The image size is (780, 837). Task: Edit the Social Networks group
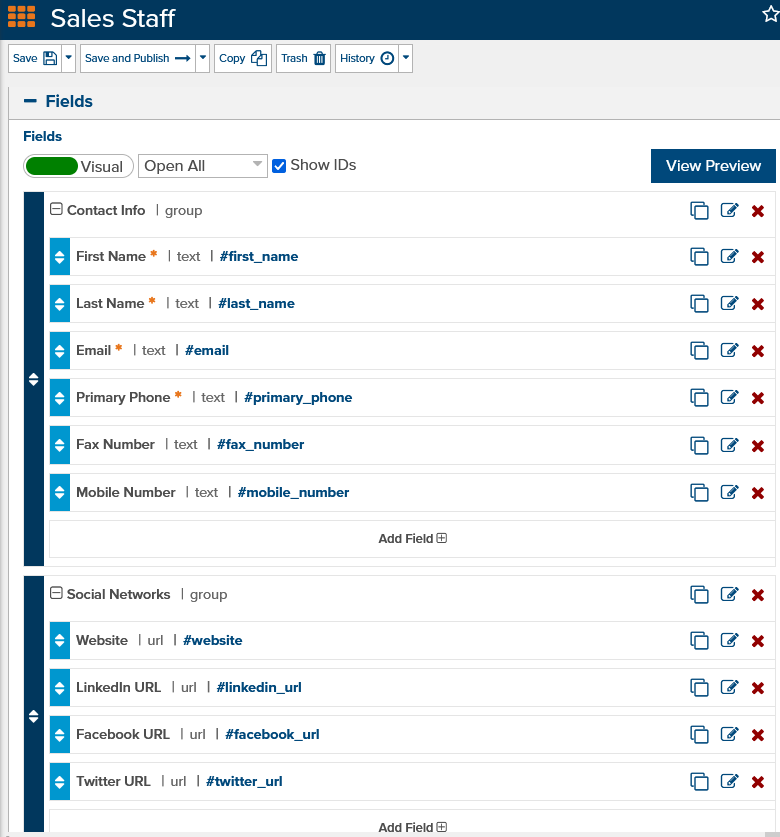point(729,594)
